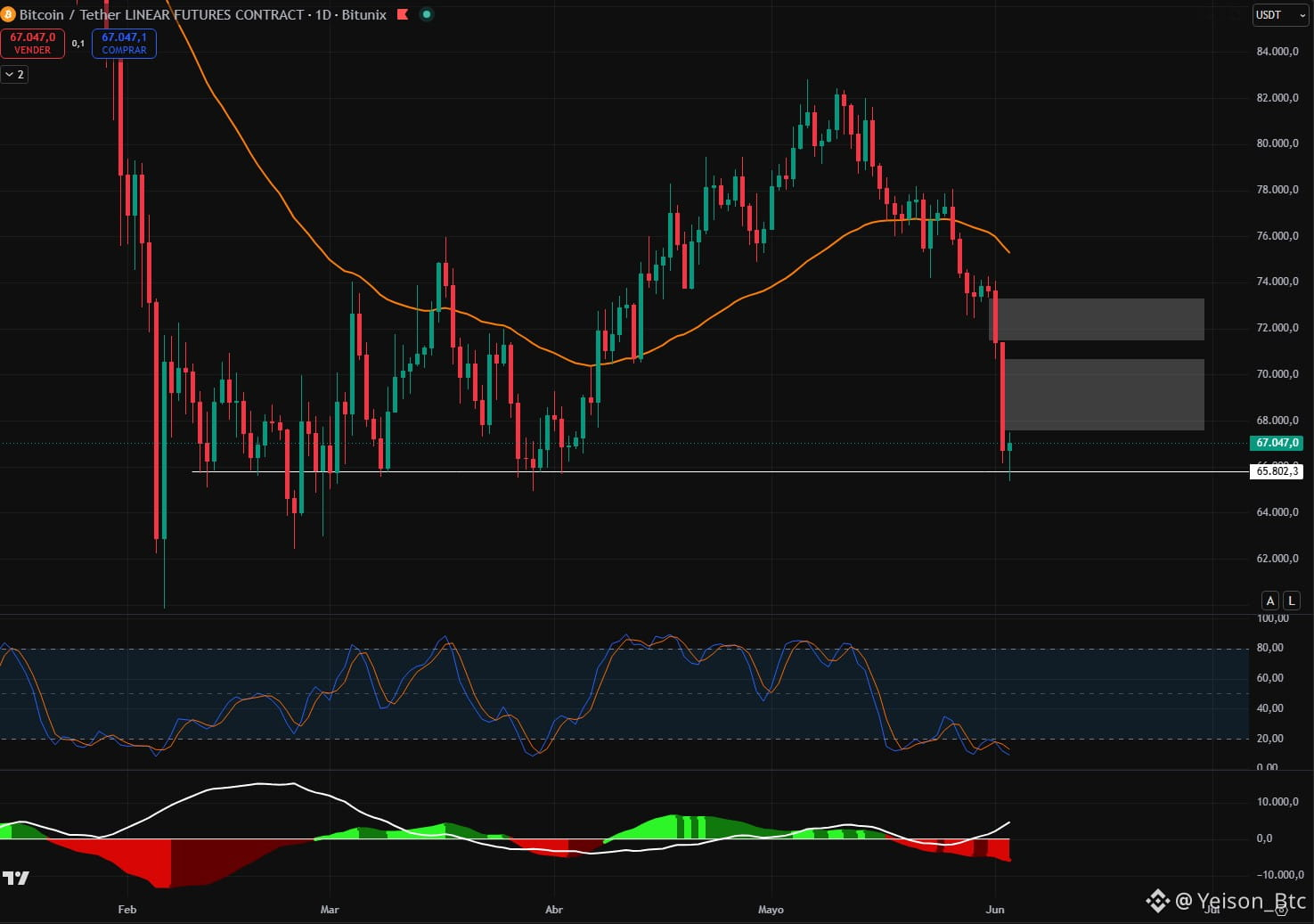Click the Mar label on the time axis
Screen dimensions: 1314x924
coord(330,910)
